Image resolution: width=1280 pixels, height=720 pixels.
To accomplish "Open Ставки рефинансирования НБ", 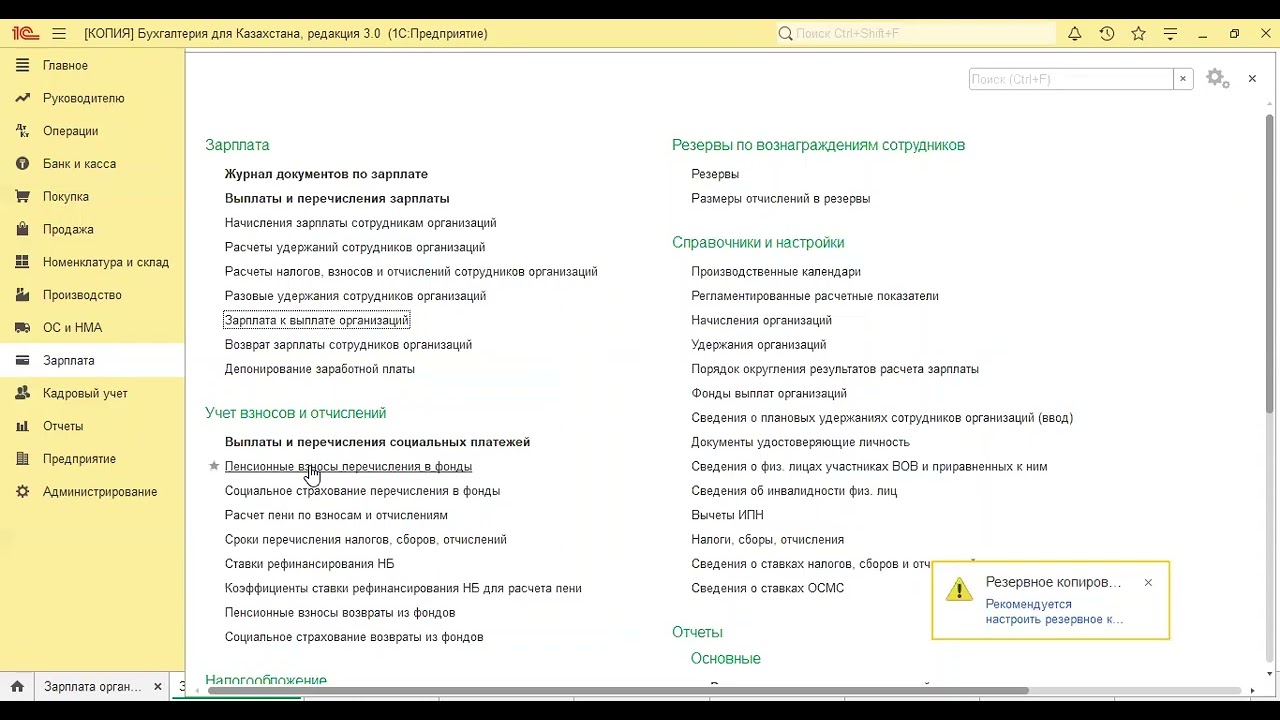I will click(309, 564).
